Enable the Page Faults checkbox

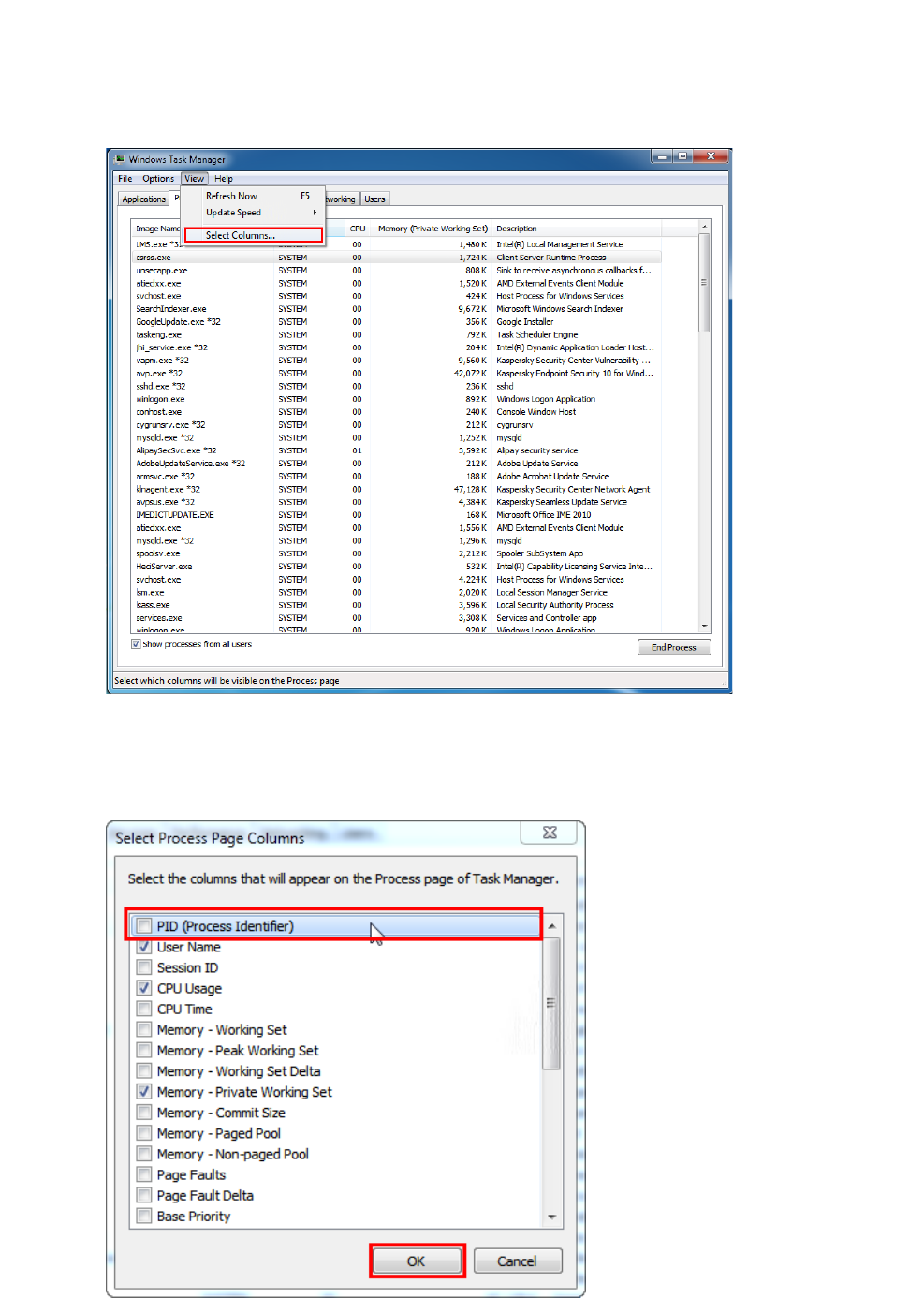point(144,1174)
